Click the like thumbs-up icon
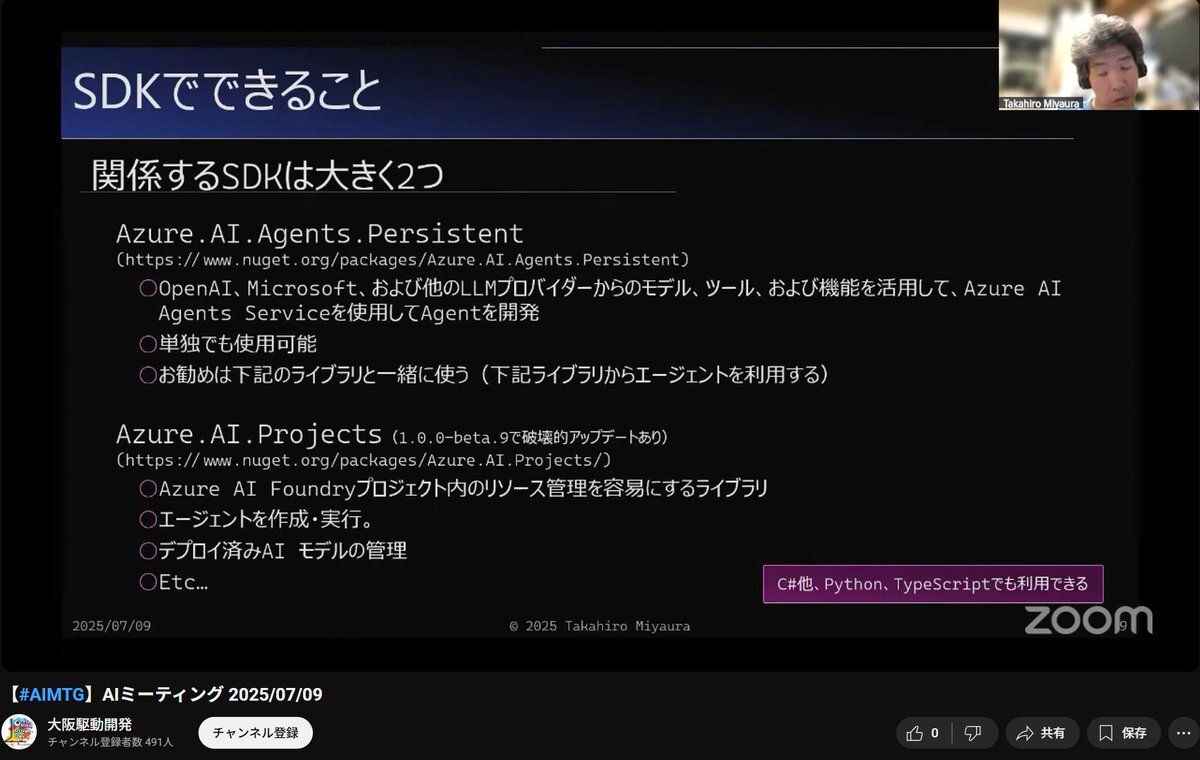Image resolution: width=1200 pixels, height=760 pixels. click(x=914, y=733)
